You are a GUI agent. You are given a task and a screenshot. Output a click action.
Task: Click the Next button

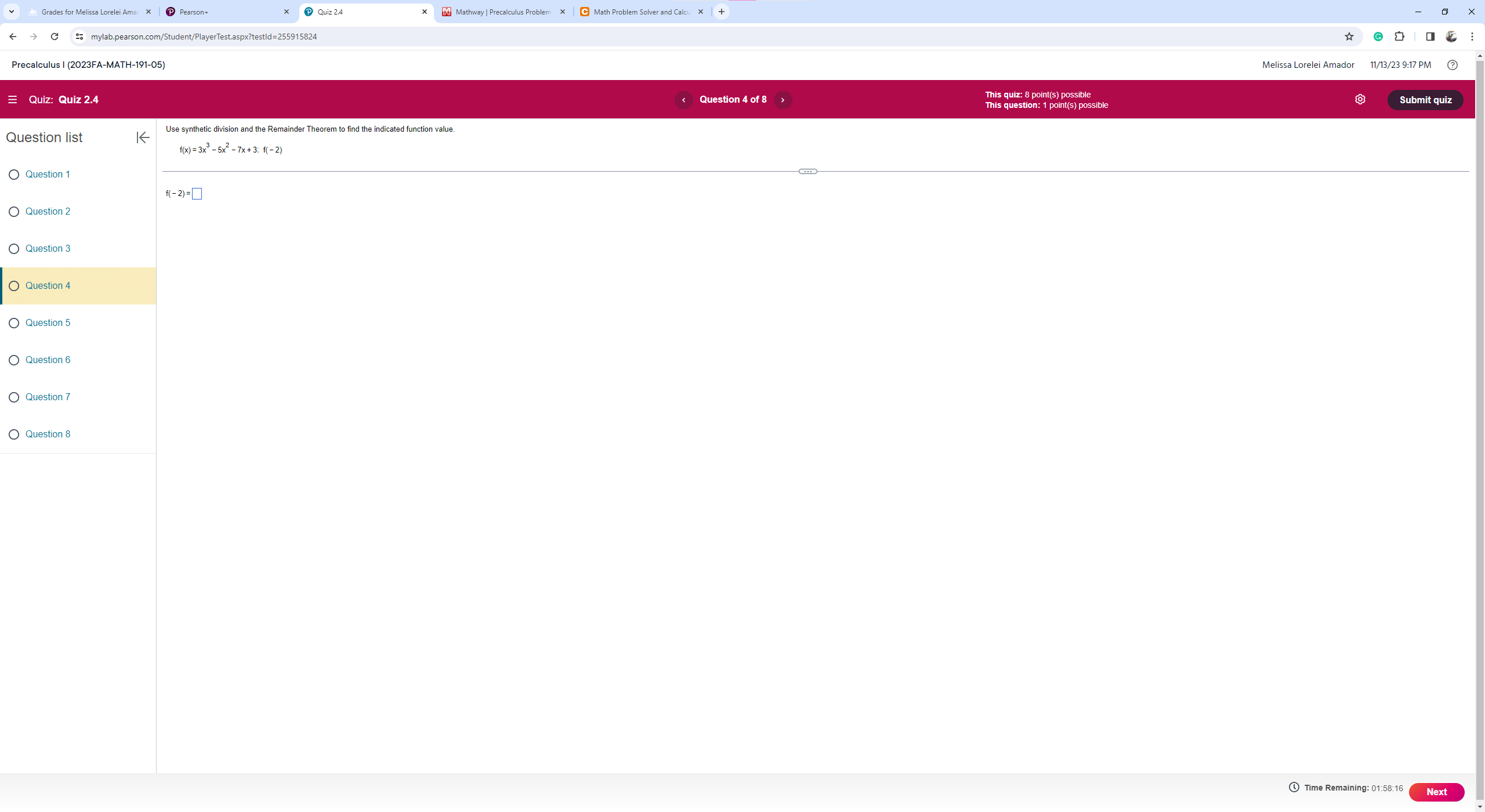coord(1436,792)
